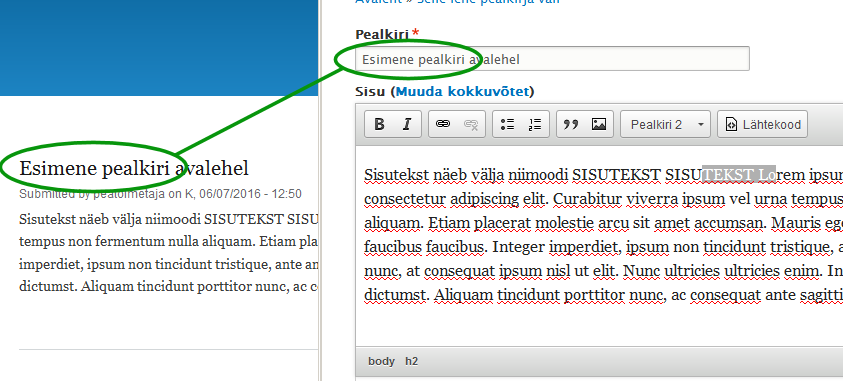The height and width of the screenshot is (381, 843).
Task: Select the body element in path bar
Action: coord(381,362)
